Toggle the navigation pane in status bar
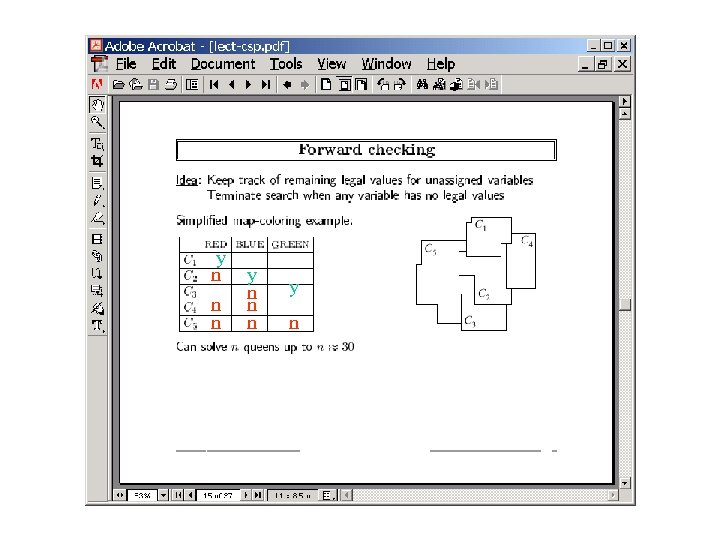 (119, 495)
